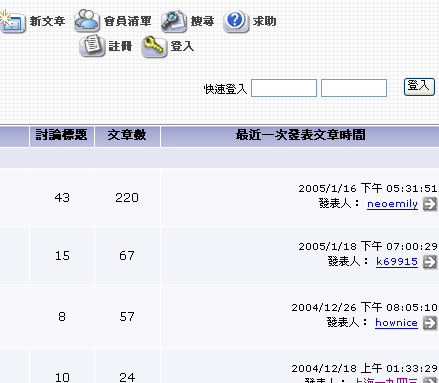Image resolution: width=439 pixels, height=383 pixels.
Task: Go to latest post by neoemily arrow icon
Action: point(430,204)
